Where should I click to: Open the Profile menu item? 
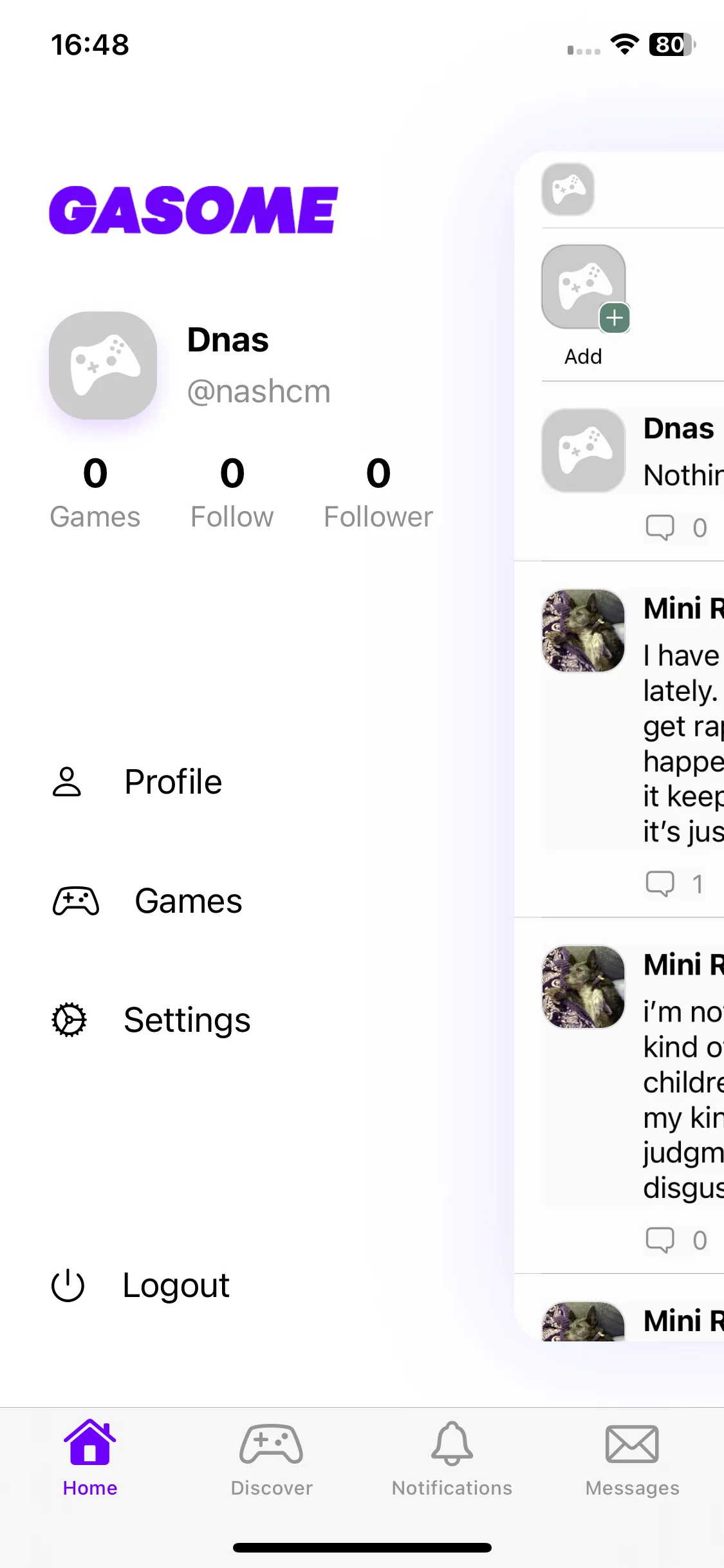point(137,782)
